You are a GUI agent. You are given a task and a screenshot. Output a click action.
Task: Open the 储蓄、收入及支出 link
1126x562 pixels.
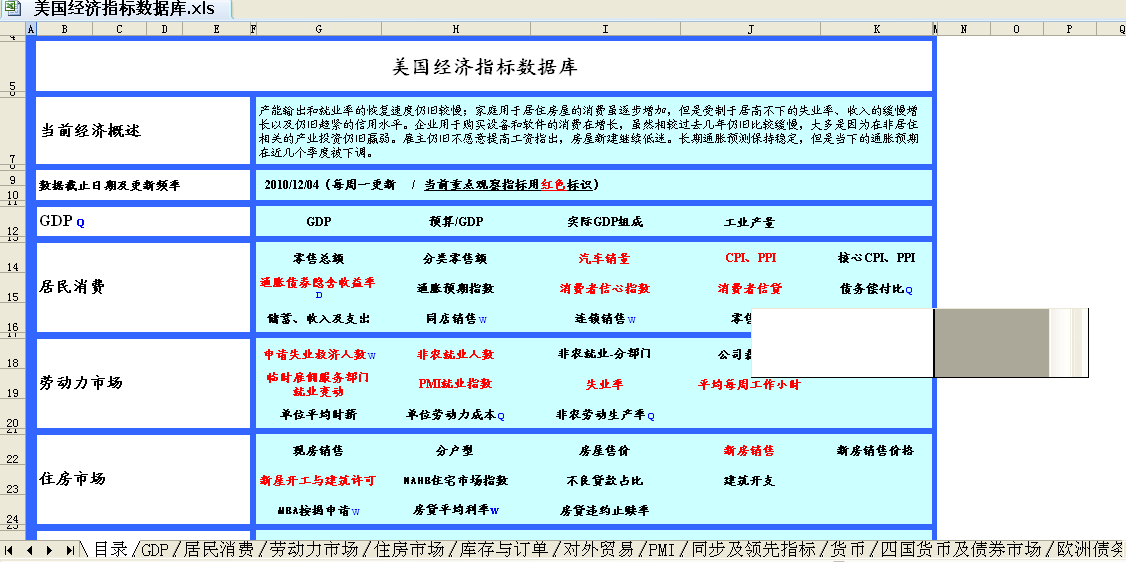[x=318, y=319]
